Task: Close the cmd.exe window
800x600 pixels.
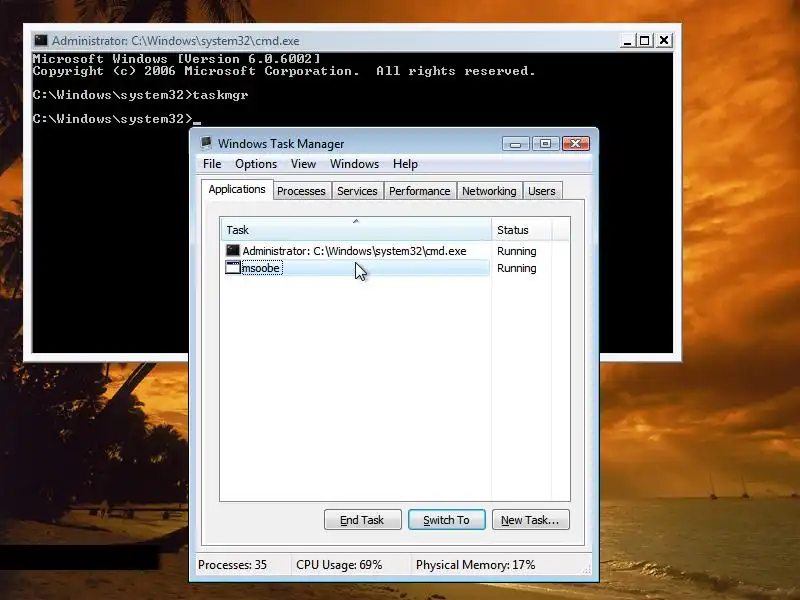Action: [x=664, y=41]
